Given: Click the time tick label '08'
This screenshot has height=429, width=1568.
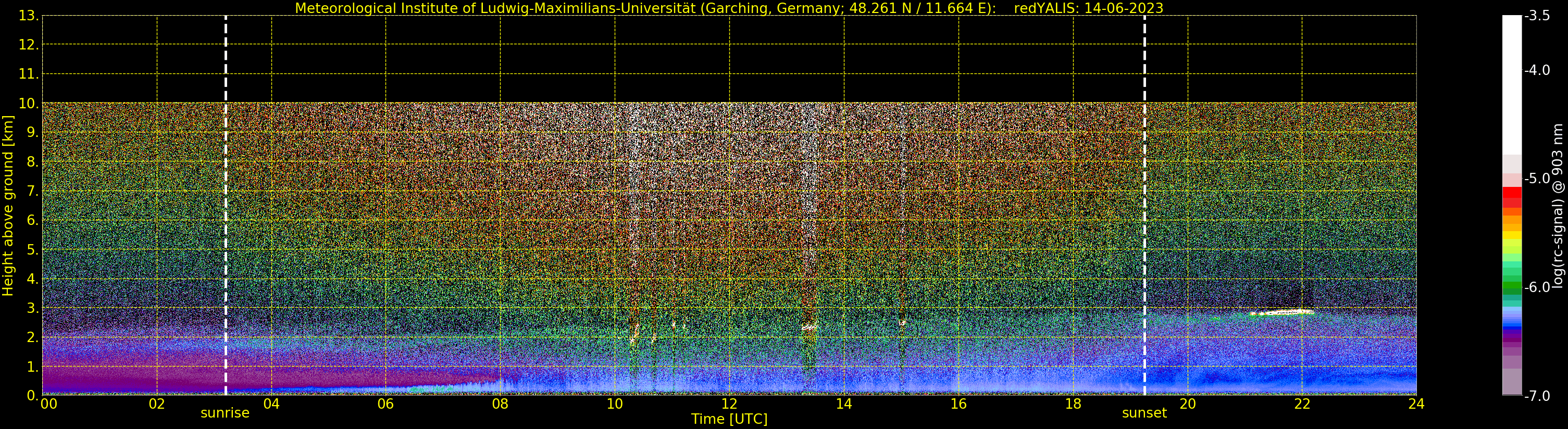Looking at the screenshot, I should [500, 404].
